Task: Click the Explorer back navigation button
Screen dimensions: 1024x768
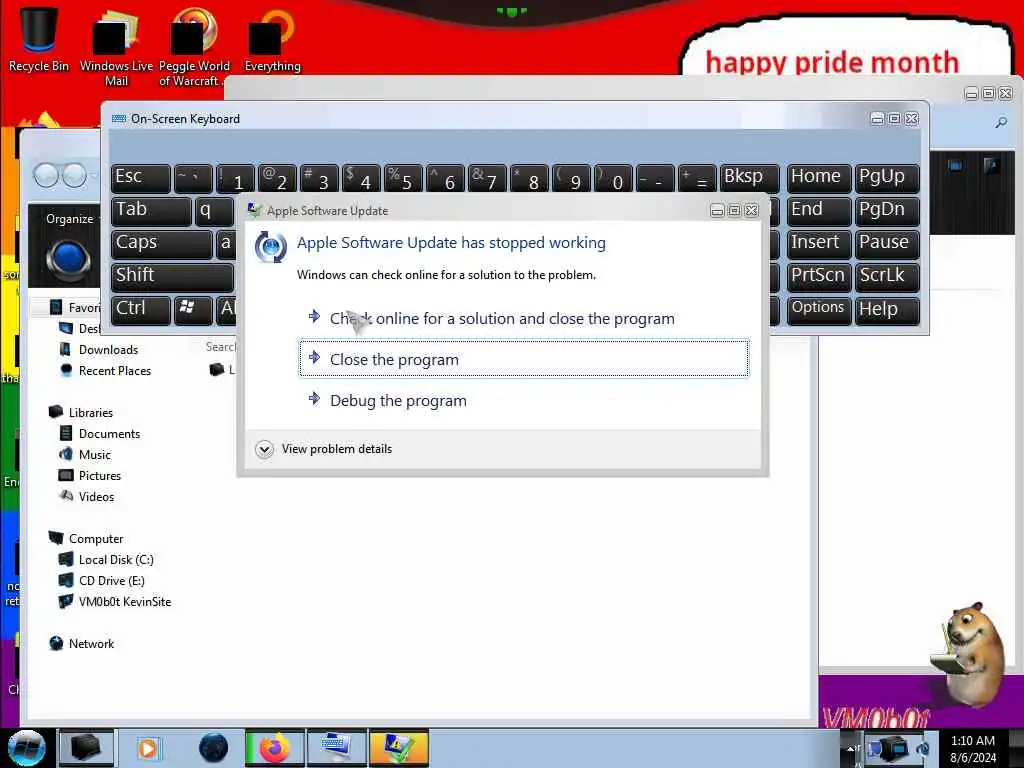Action: (46, 175)
